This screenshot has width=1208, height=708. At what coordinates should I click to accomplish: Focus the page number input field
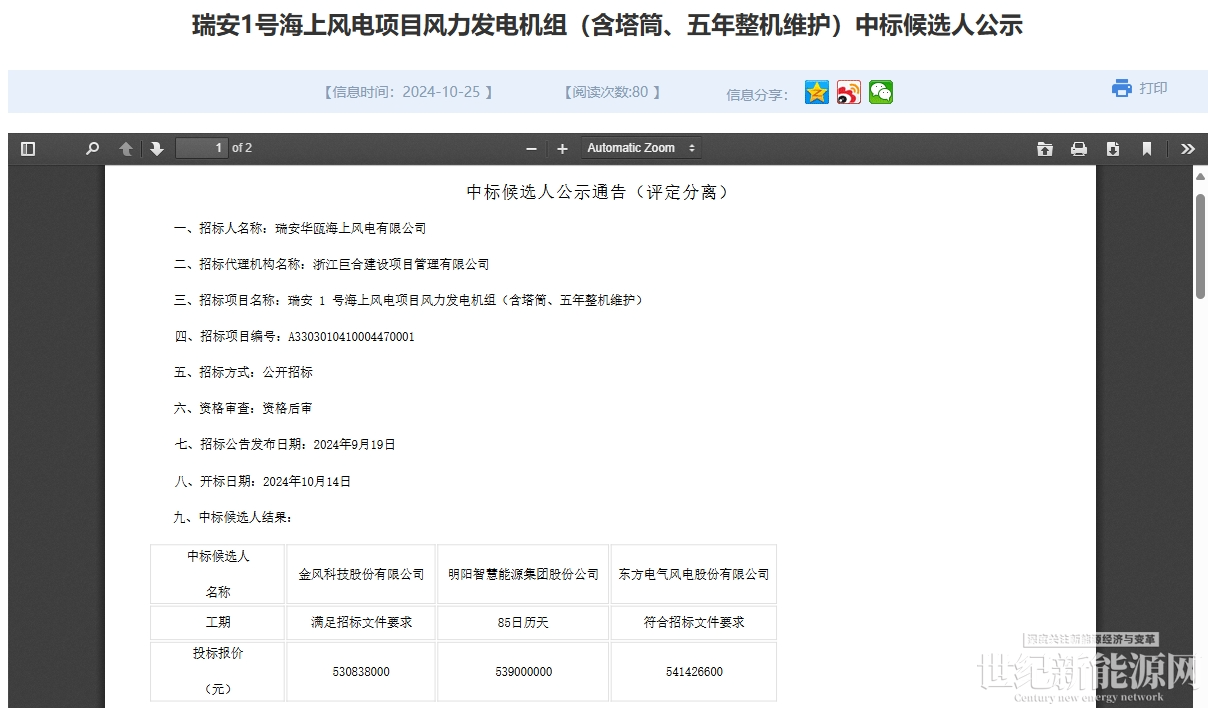coord(202,148)
